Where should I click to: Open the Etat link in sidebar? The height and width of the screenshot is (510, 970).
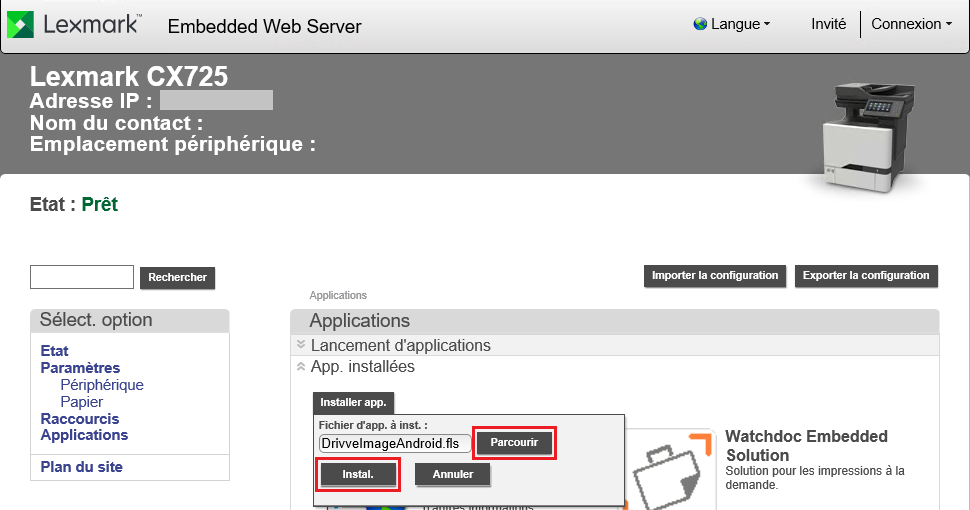[x=55, y=351]
